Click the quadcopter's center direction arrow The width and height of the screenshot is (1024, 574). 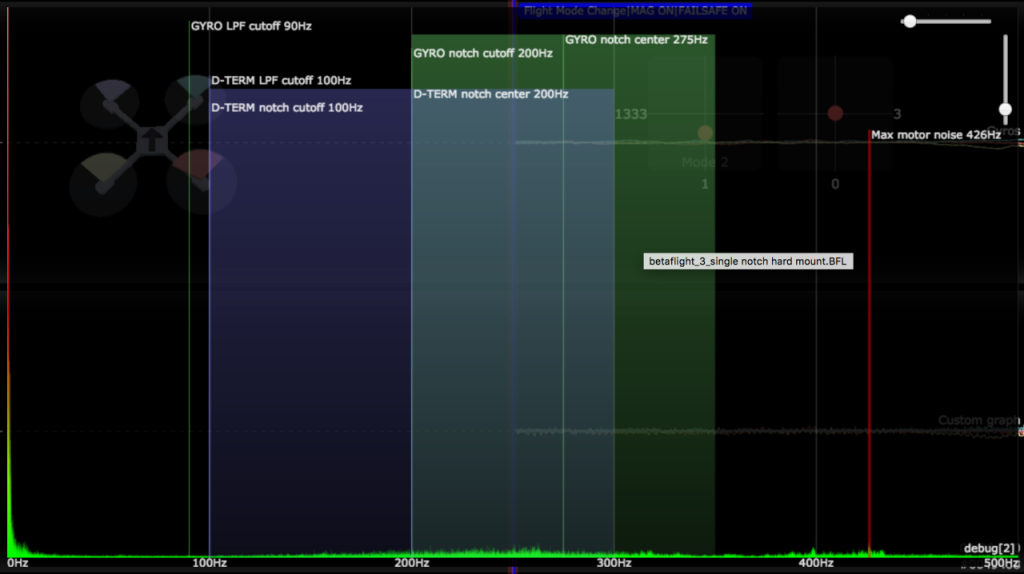coord(150,139)
